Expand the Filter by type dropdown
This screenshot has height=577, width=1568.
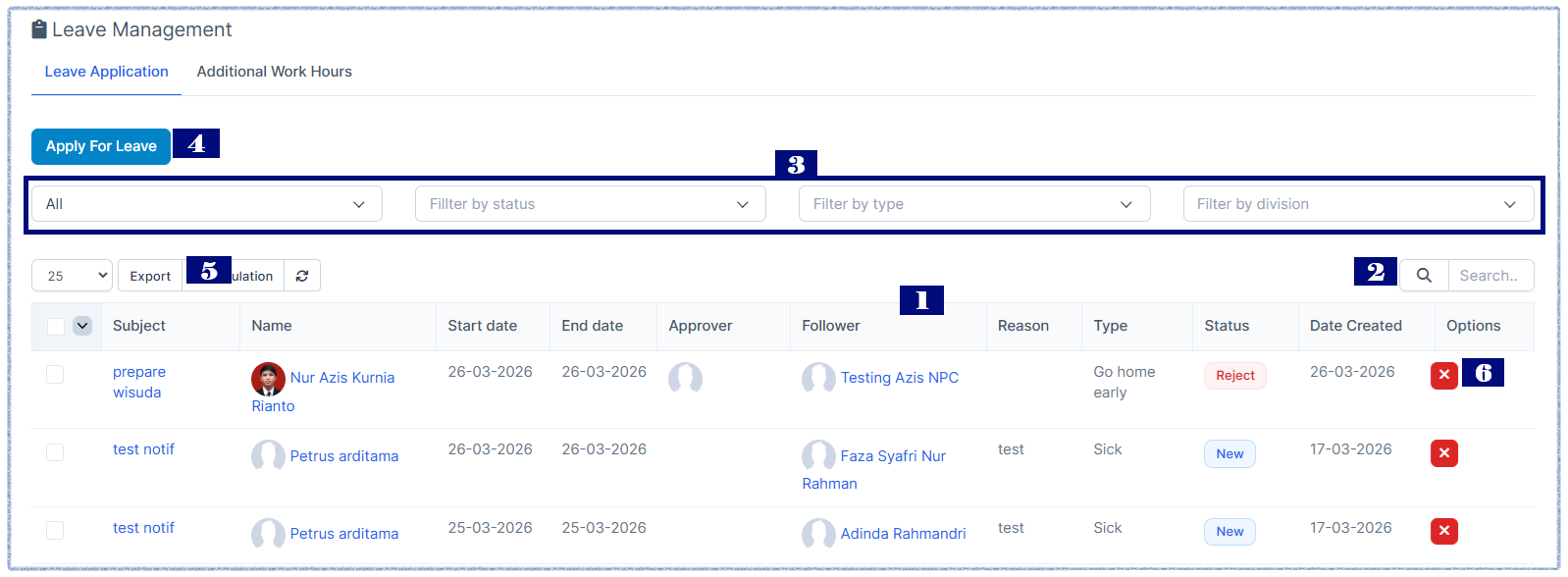point(973,204)
